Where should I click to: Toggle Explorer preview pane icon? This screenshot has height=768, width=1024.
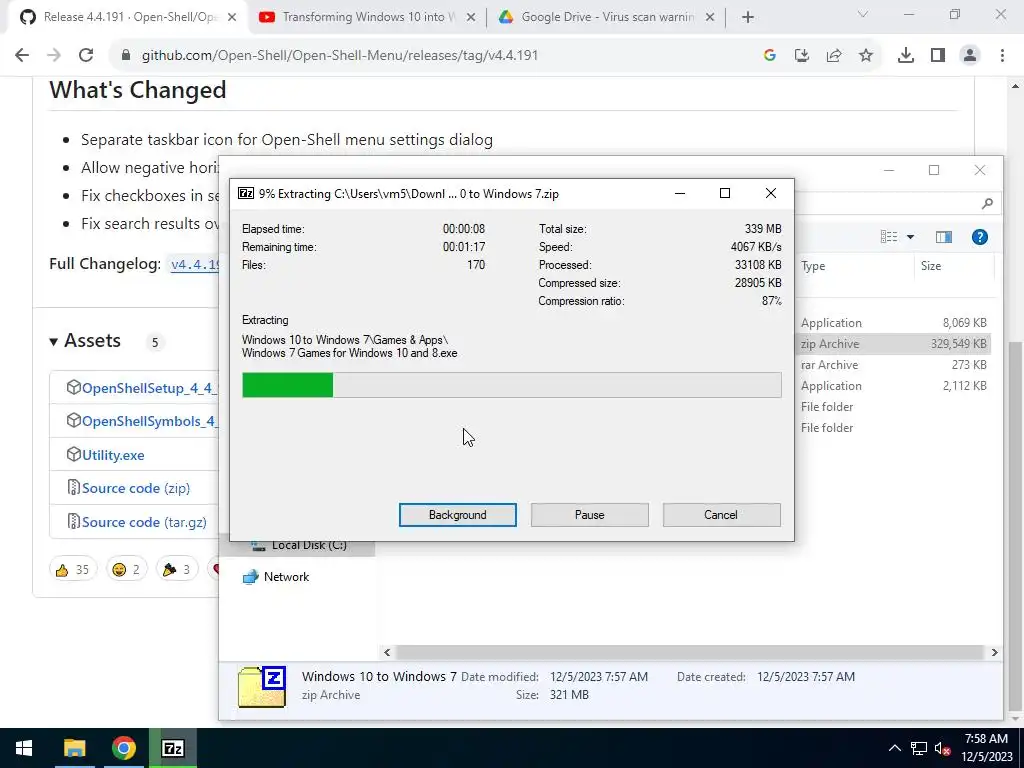(x=944, y=237)
